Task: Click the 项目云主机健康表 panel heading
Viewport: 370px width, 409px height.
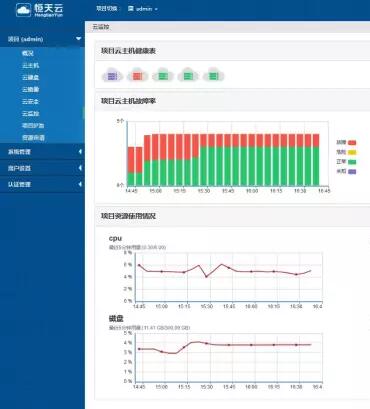Action: (x=128, y=51)
